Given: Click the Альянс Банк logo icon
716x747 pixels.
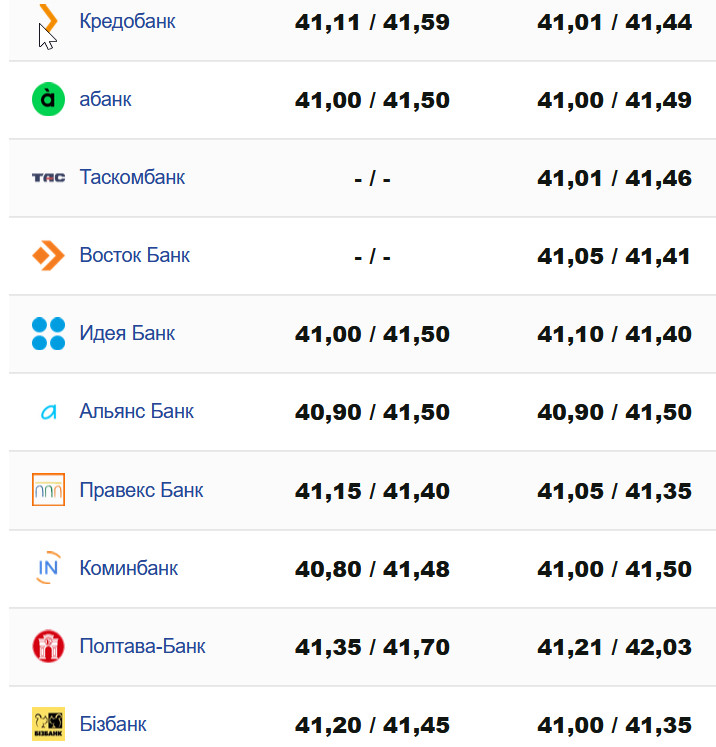Looking at the screenshot, I should 48,412.
